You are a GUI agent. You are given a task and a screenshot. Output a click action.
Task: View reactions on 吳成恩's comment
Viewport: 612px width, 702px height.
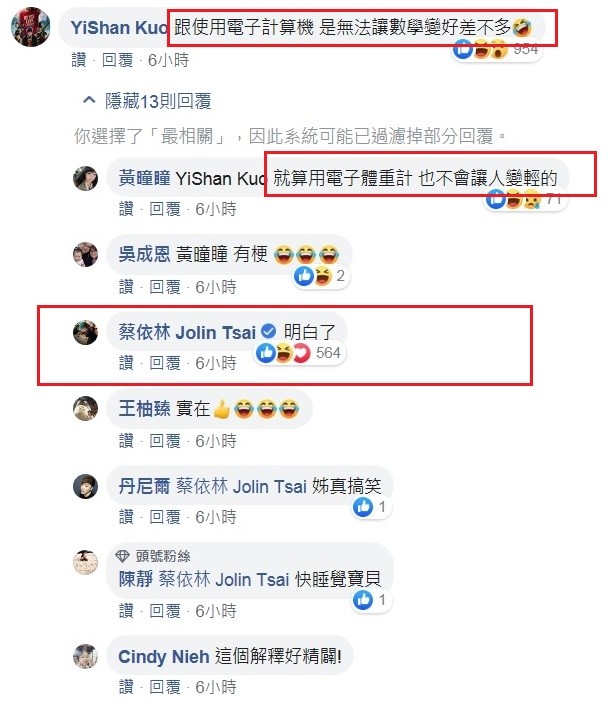click(x=321, y=276)
